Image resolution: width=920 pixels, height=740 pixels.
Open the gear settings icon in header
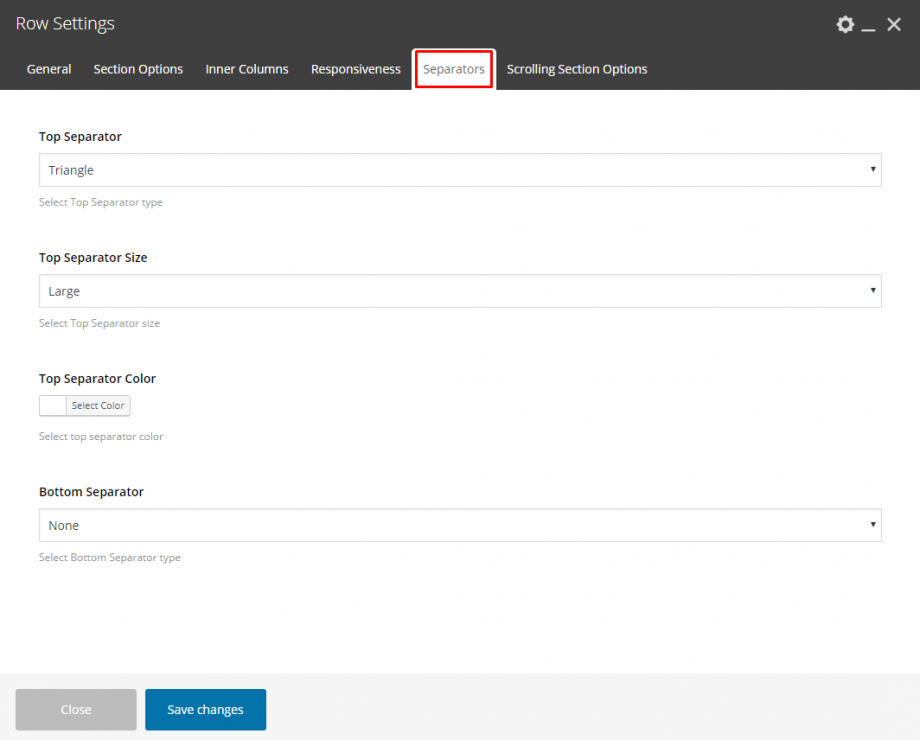point(845,25)
